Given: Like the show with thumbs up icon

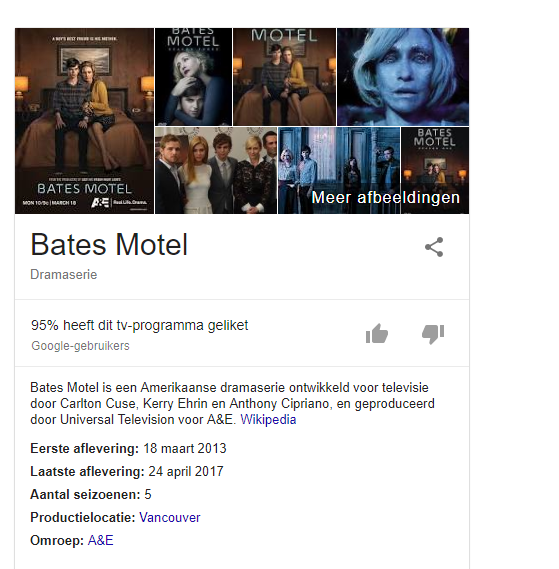Looking at the screenshot, I should (377, 333).
